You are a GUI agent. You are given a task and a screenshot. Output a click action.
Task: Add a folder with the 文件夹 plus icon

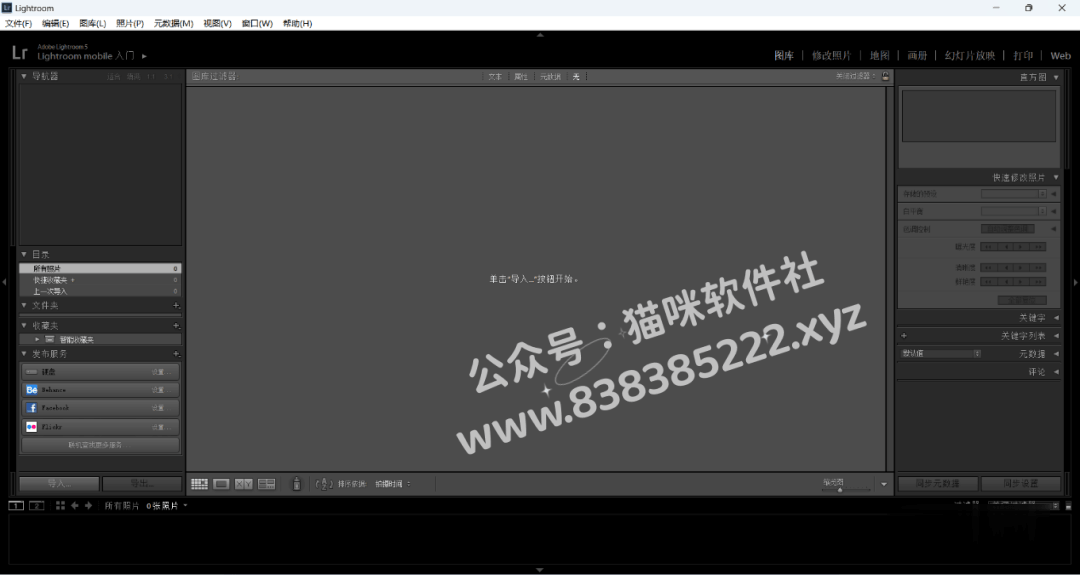tap(176, 306)
